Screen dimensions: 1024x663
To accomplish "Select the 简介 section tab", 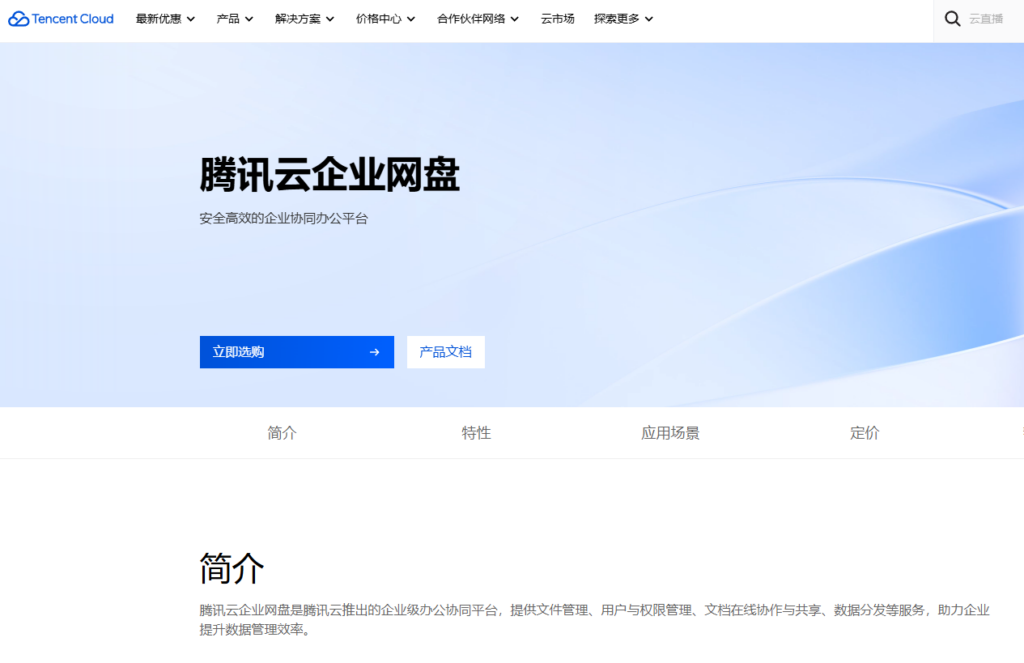I will 282,432.
